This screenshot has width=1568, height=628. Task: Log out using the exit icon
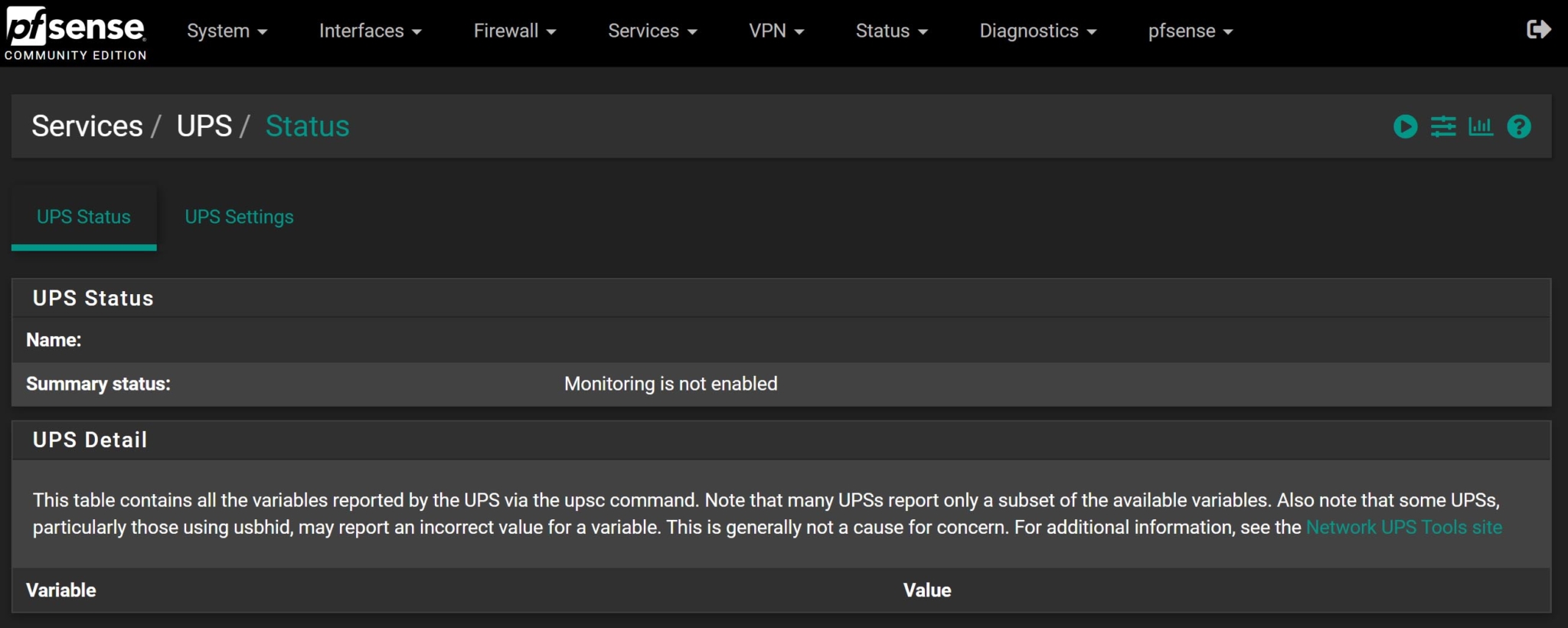1540,29
